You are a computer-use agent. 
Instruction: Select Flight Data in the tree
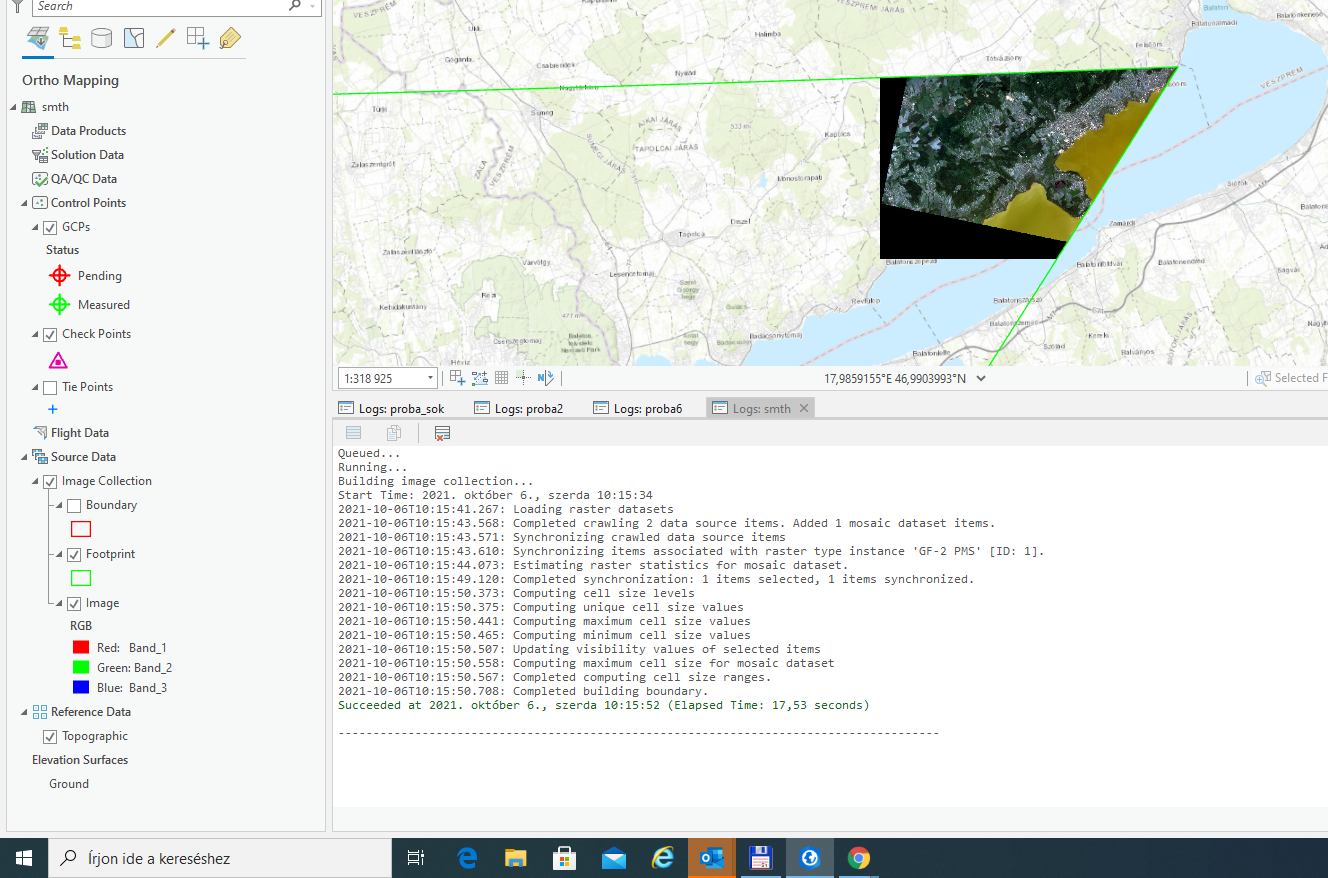[80, 433]
